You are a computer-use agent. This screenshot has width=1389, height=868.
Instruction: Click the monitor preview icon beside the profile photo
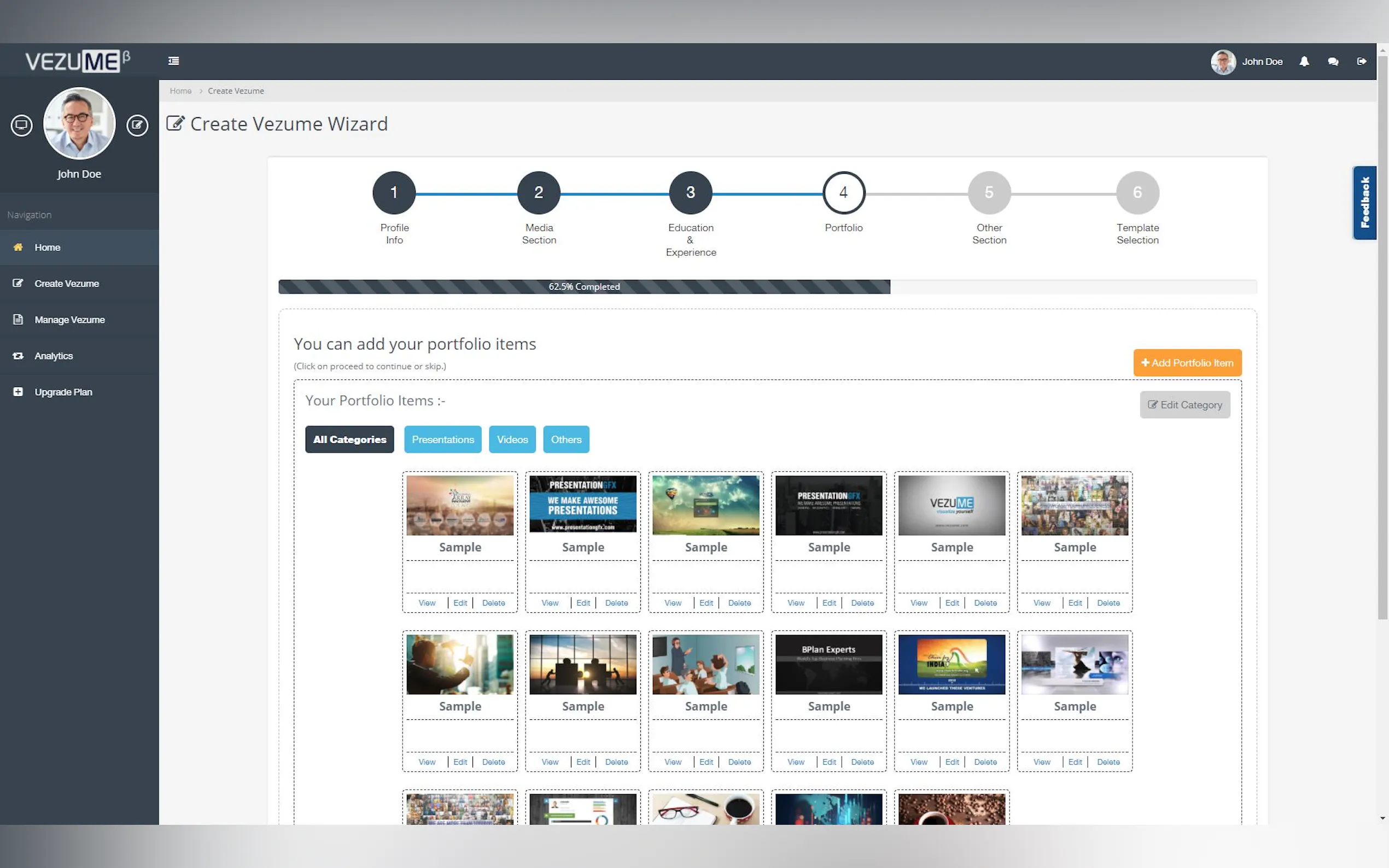click(22, 125)
